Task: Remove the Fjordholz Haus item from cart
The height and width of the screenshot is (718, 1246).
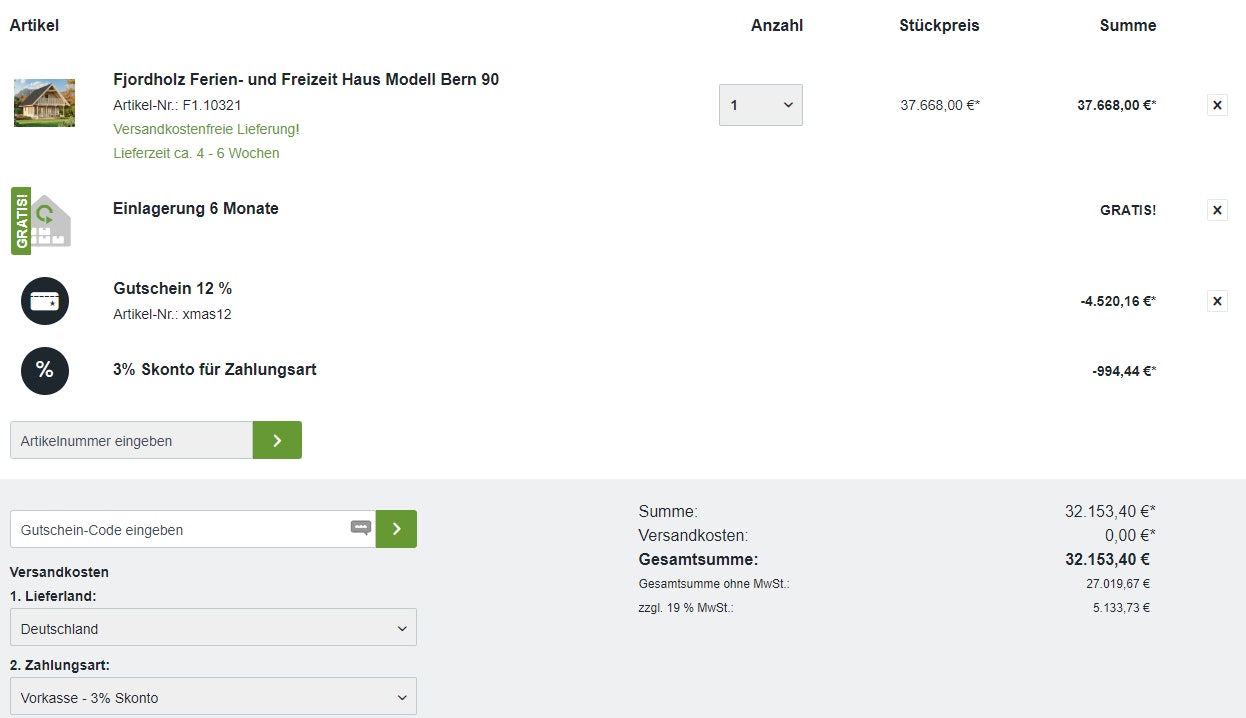Action: point(1217,105)
